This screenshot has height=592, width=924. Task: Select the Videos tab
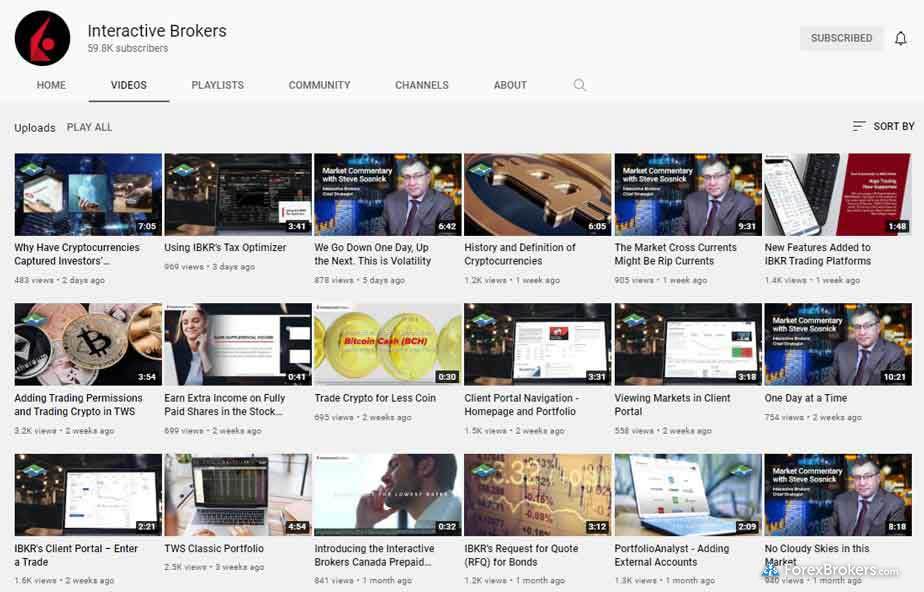pos(128,85)
